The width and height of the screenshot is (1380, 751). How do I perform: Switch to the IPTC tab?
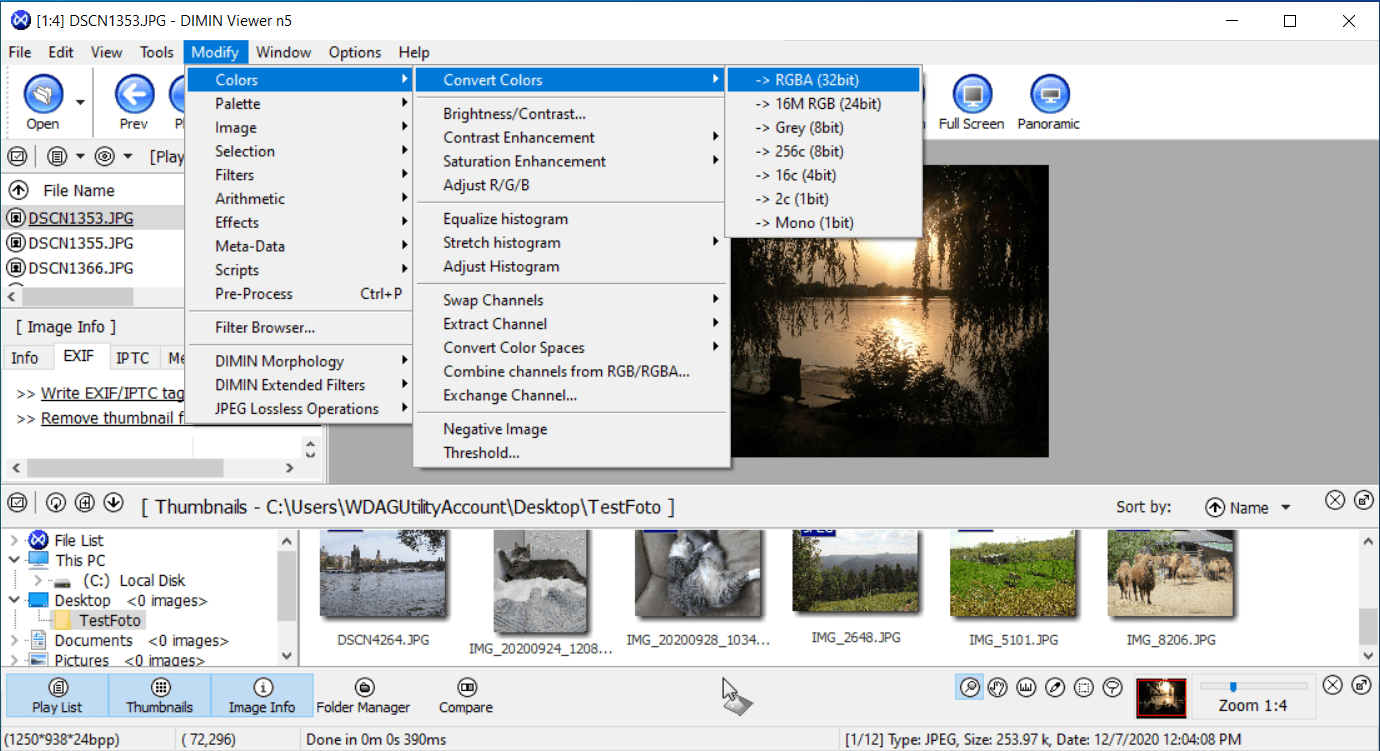point(132,358)
